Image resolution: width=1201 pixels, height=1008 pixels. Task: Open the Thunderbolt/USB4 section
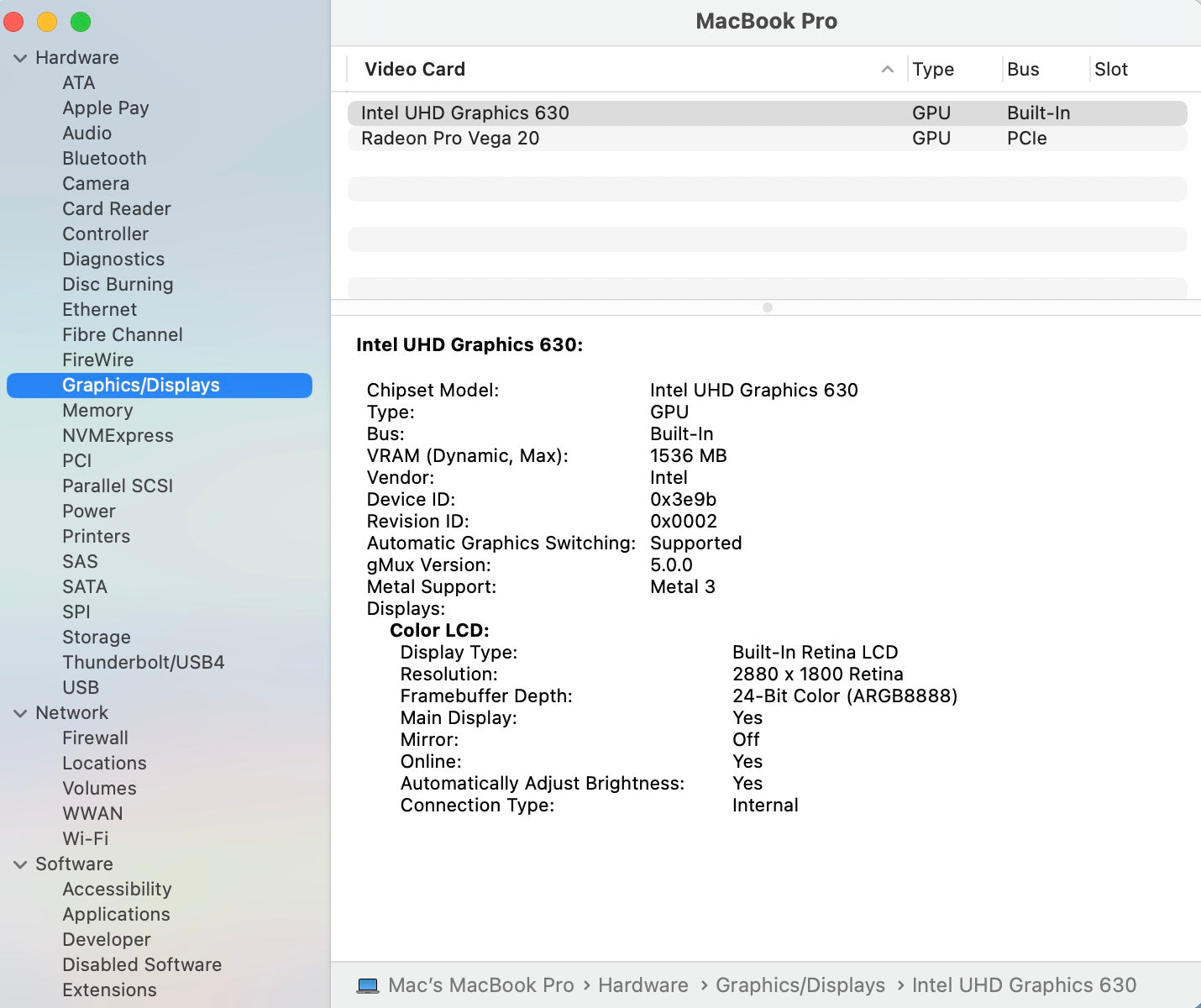click(143, 662)
